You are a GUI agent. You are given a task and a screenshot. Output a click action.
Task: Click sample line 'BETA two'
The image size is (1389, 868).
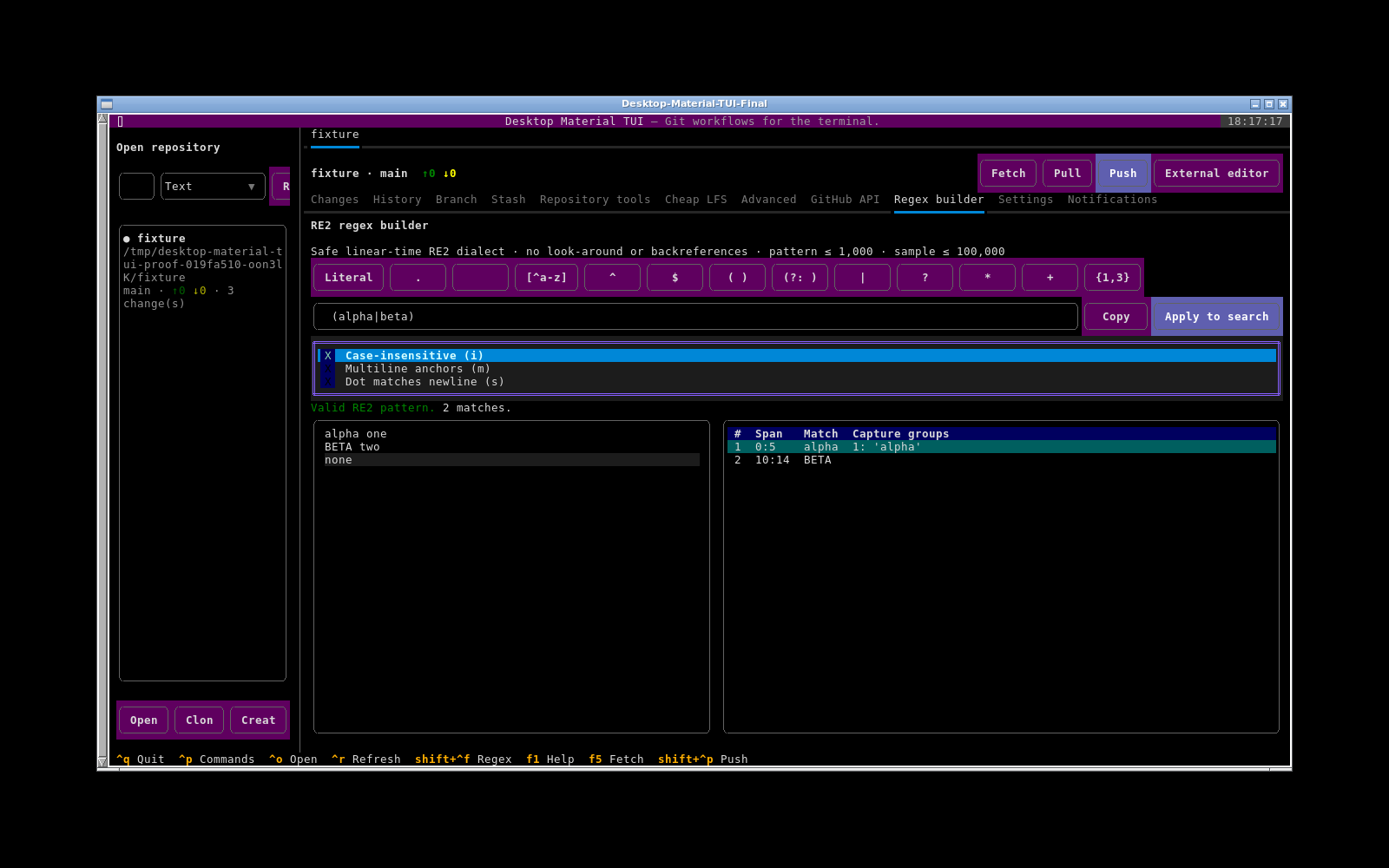pos(352,447)
